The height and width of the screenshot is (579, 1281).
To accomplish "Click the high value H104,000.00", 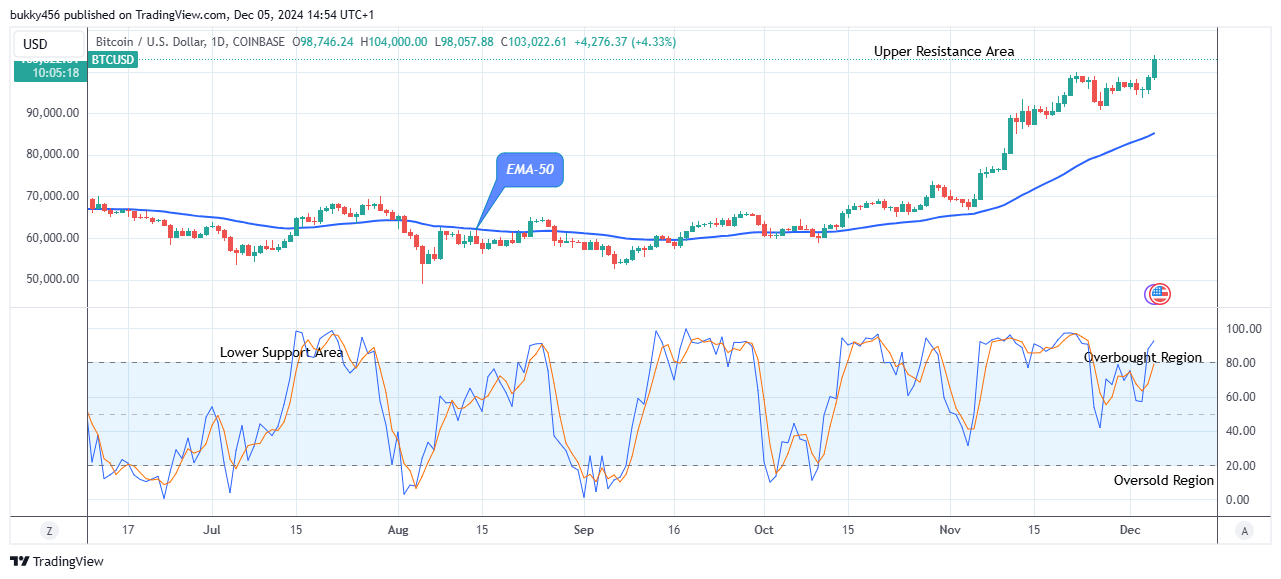I will click(394, 42).
